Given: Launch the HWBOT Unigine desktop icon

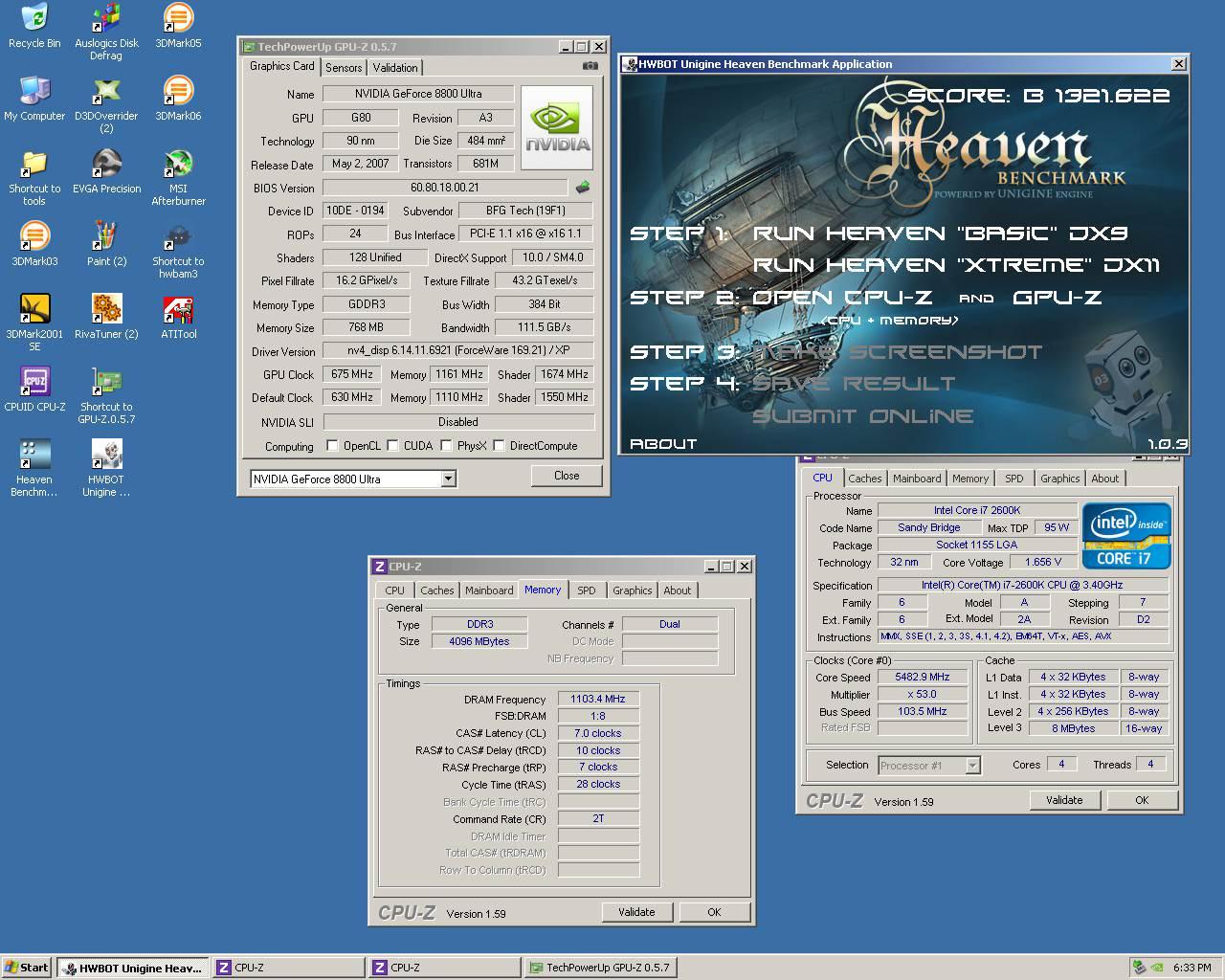Looking at the screenshot, I should 106,468.
